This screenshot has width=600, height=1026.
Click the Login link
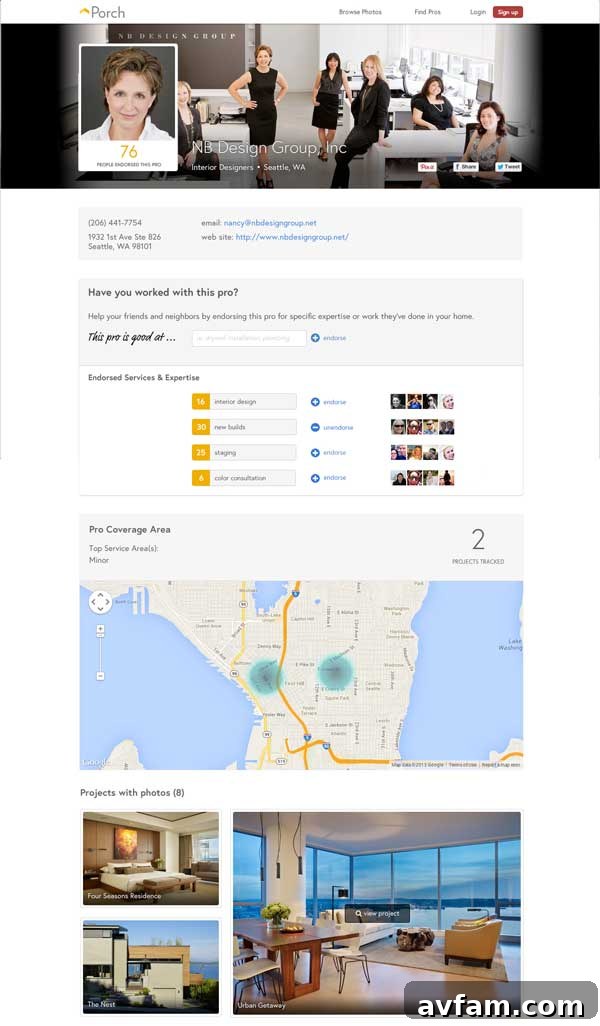(x=478, y=12)
